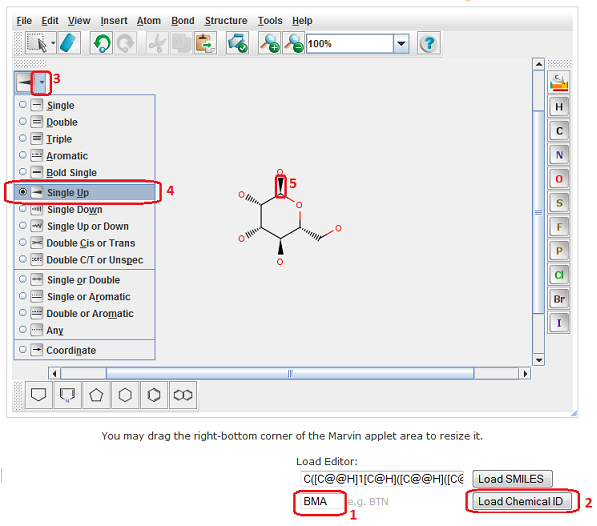Expand the bond type dropdown arrow
This screenshot has height=526, width=597.
42,82
